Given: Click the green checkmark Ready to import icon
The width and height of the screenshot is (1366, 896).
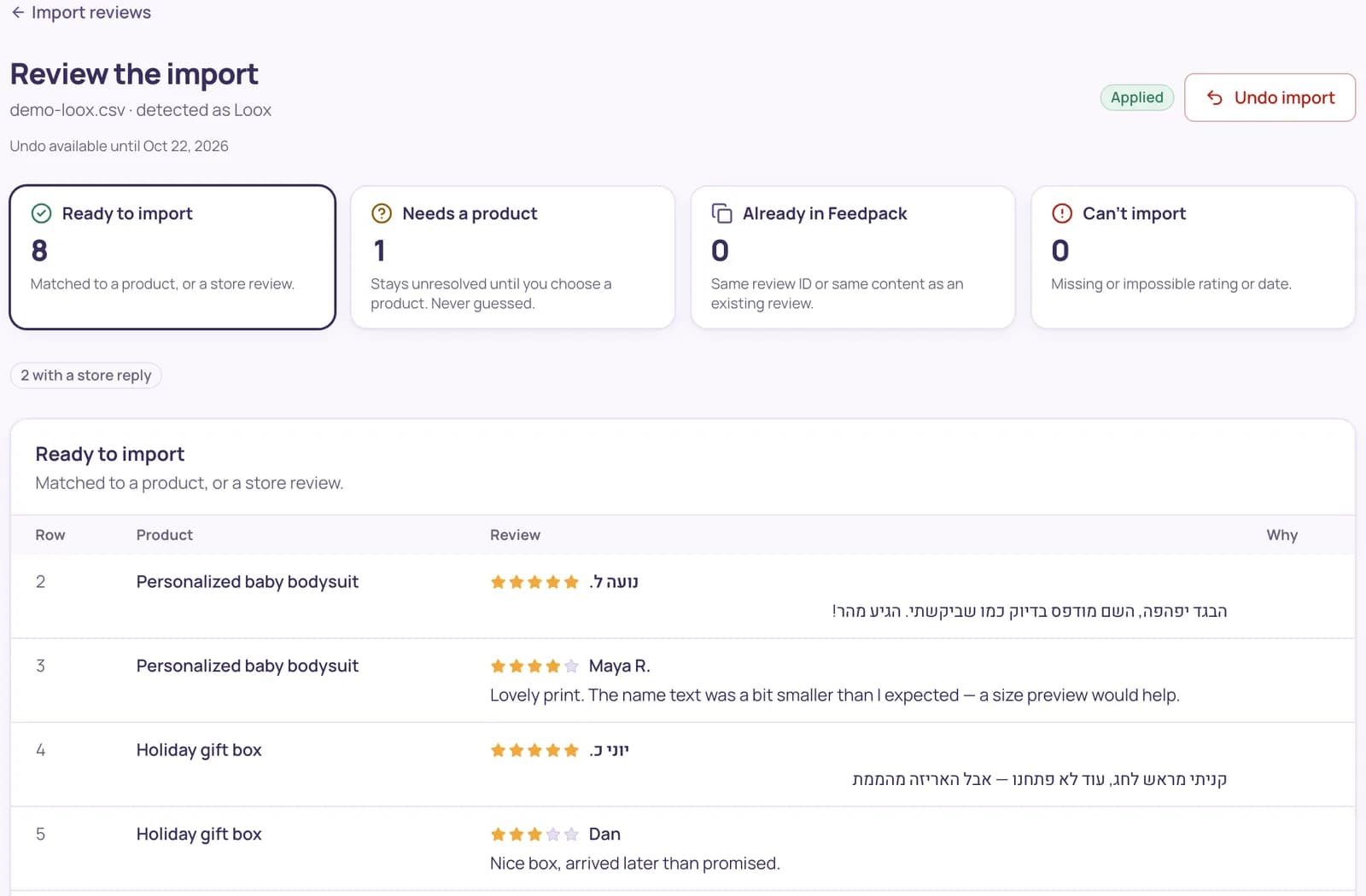Looking at the screenshot, I should (41, 213).
